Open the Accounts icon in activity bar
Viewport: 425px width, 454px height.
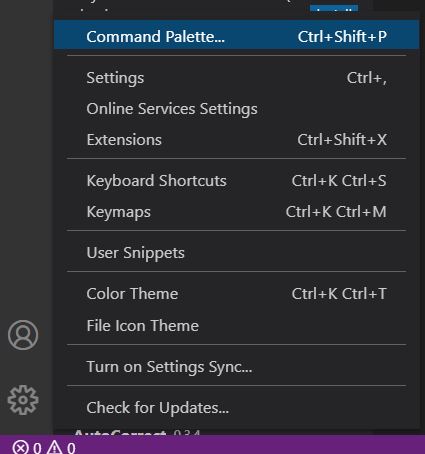pyautogui.click(x=23, y=335)
